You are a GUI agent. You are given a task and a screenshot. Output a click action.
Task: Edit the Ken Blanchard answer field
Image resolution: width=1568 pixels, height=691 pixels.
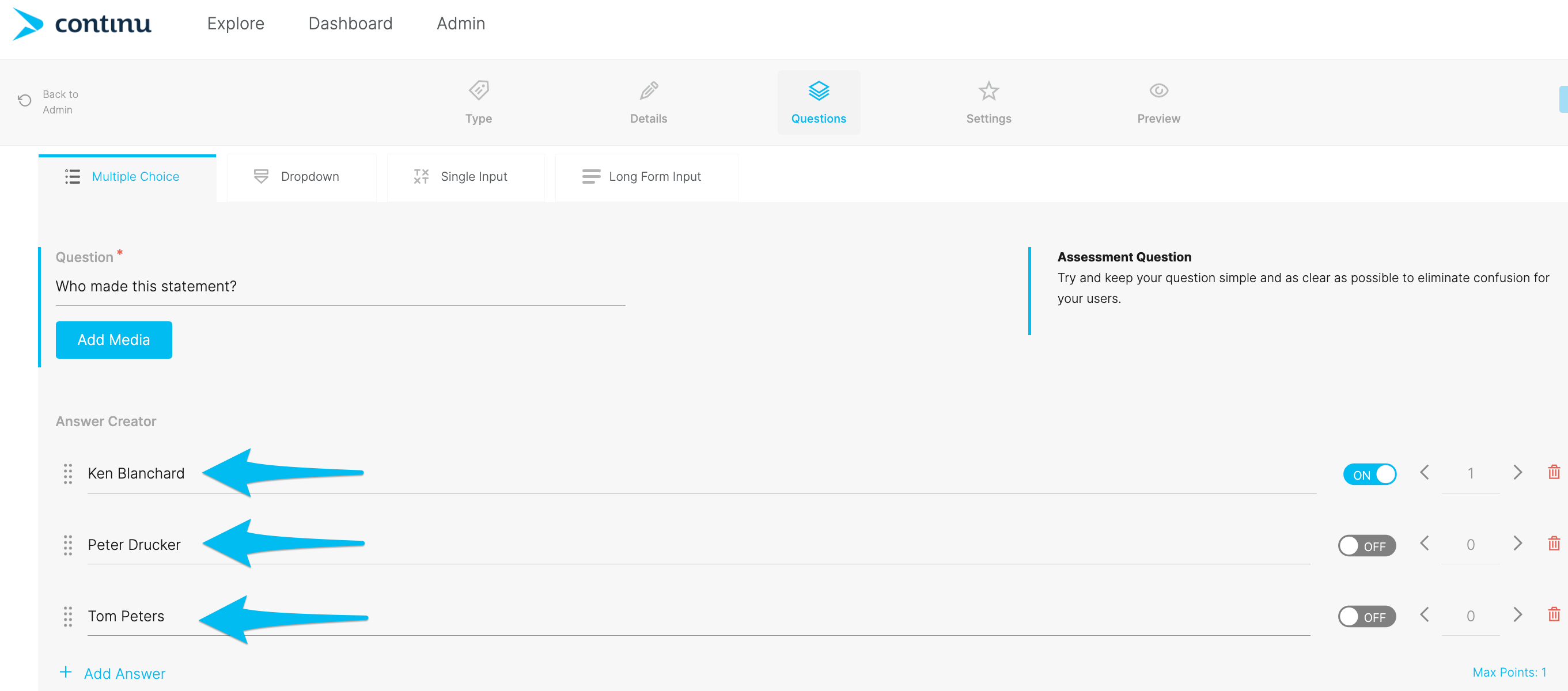(x=702, y=474)
